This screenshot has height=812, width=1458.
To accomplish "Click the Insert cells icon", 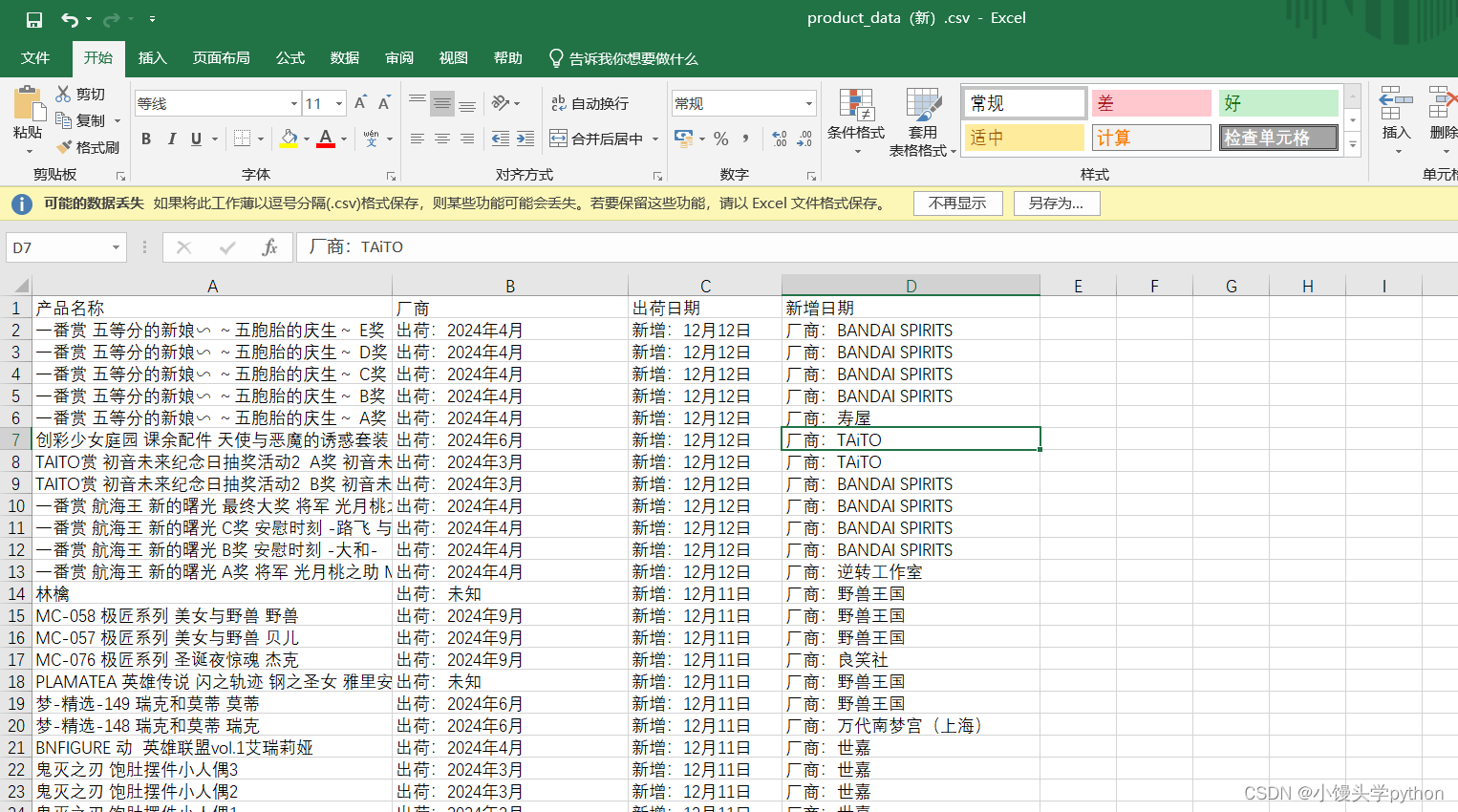I will pyautogui.click(x=1396, y=103).
